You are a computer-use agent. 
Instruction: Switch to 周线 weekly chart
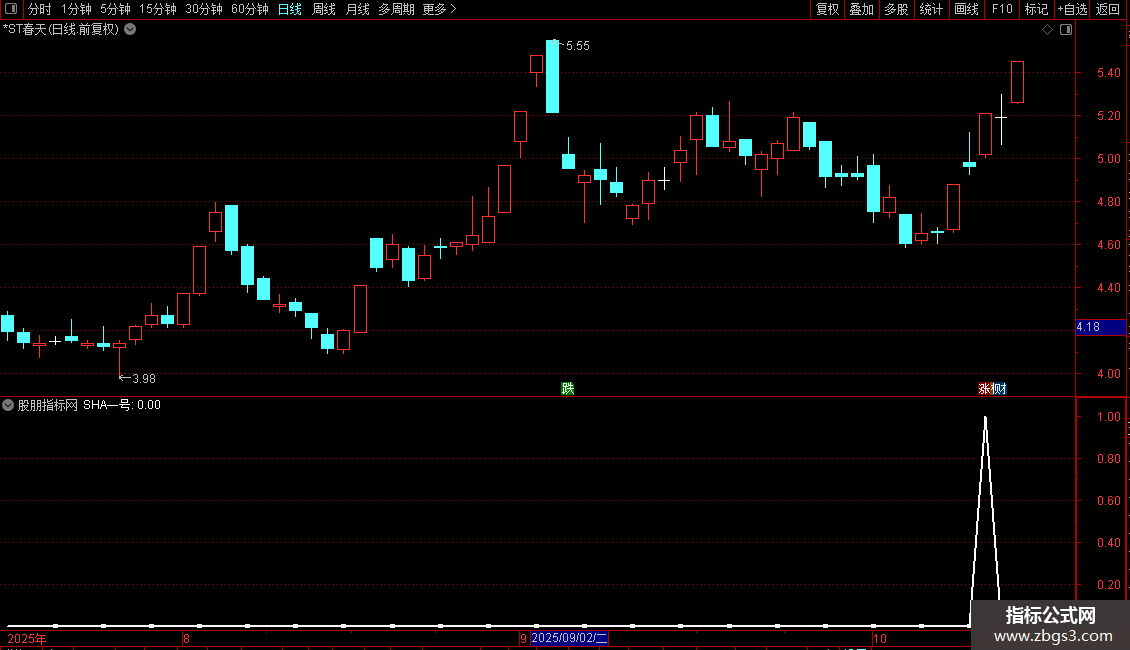(x=324, y=9)
